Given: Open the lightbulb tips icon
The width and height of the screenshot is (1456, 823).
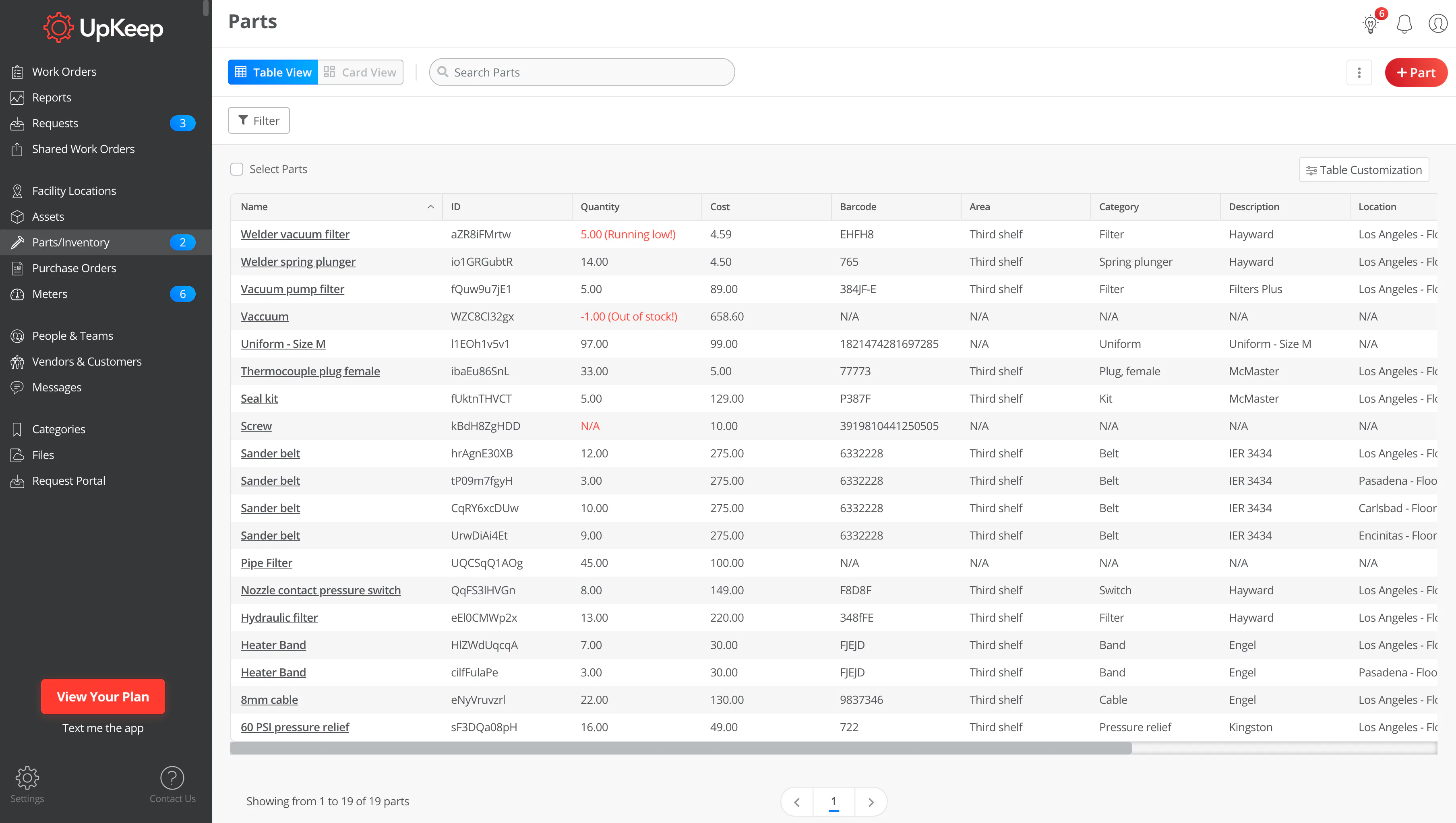Looking at the screenshot, I should pyautogui.click(x=1371, y=24).
